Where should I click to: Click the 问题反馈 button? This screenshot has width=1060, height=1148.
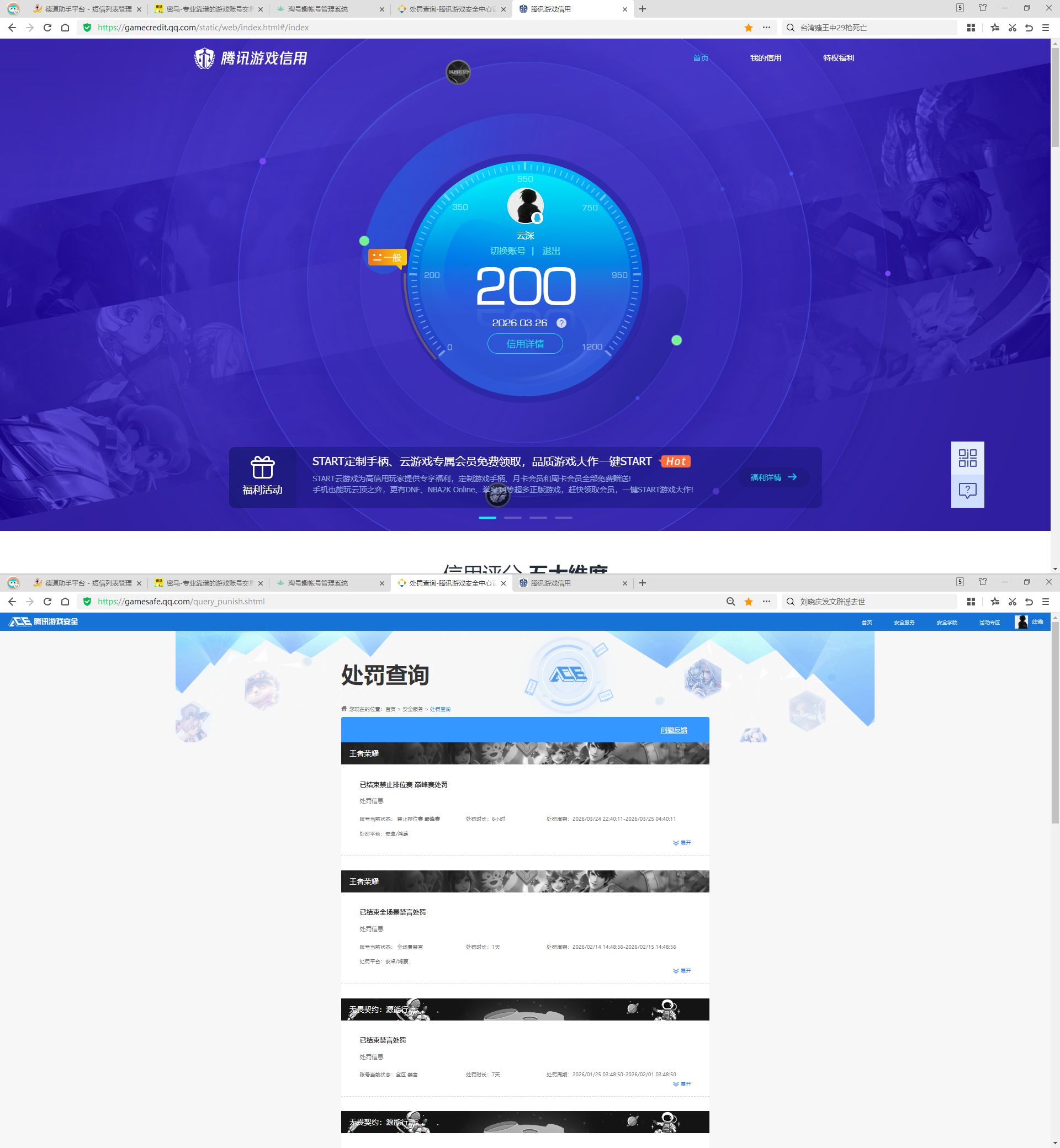coord(675,730)
